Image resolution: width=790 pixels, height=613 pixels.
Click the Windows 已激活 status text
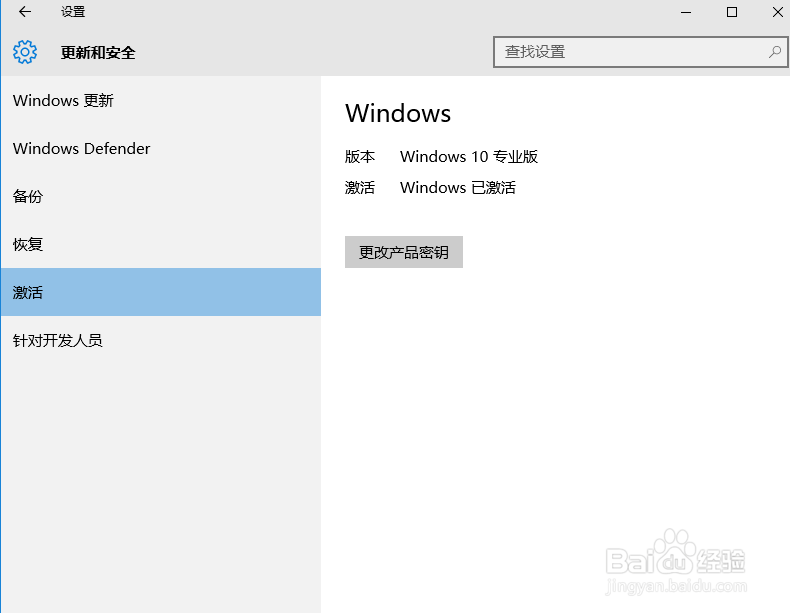(x=458, y=187)
